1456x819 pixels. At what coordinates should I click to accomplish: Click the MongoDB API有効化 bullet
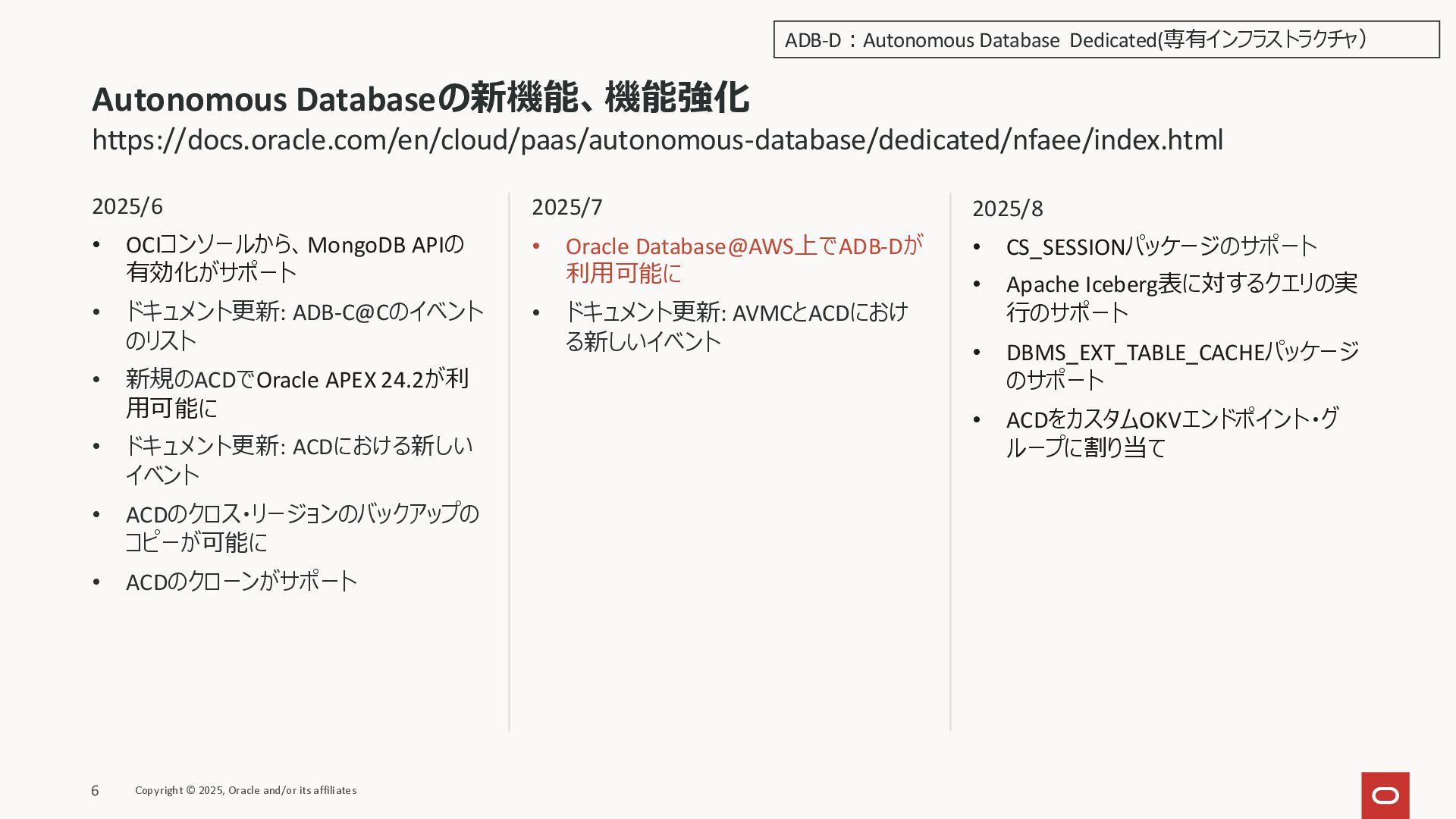[295, 259]
